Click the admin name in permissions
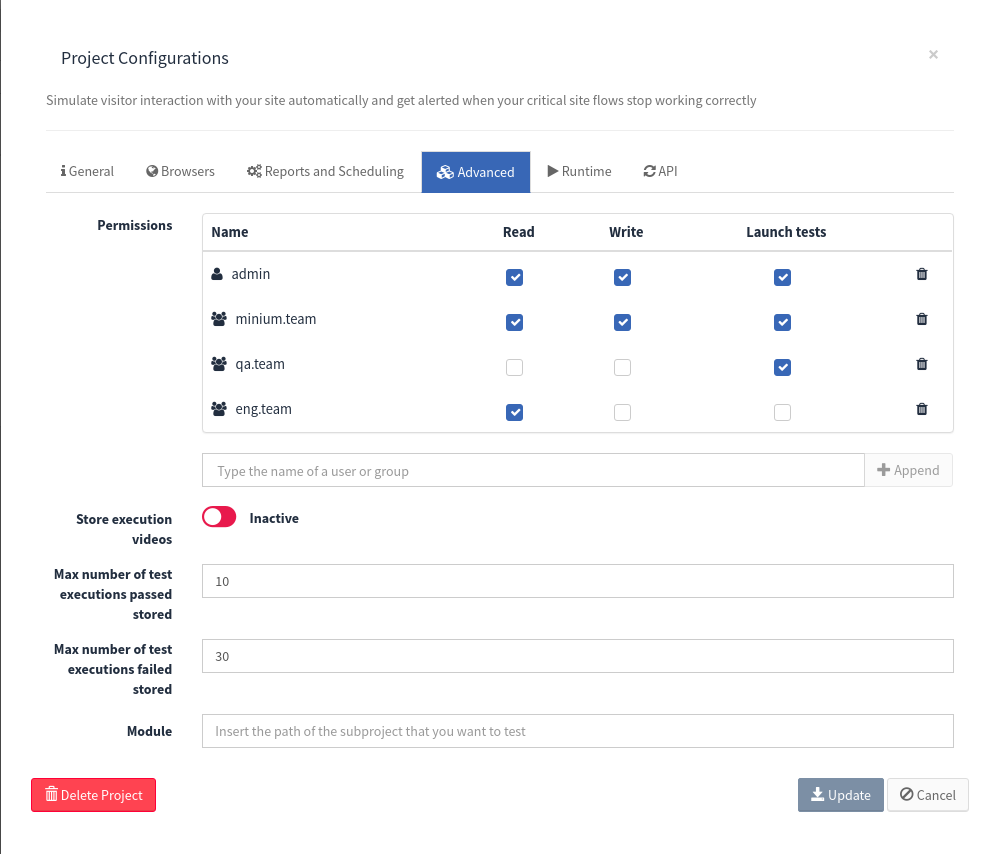Screen dimensions: 998x854 [x=251, y=274]
